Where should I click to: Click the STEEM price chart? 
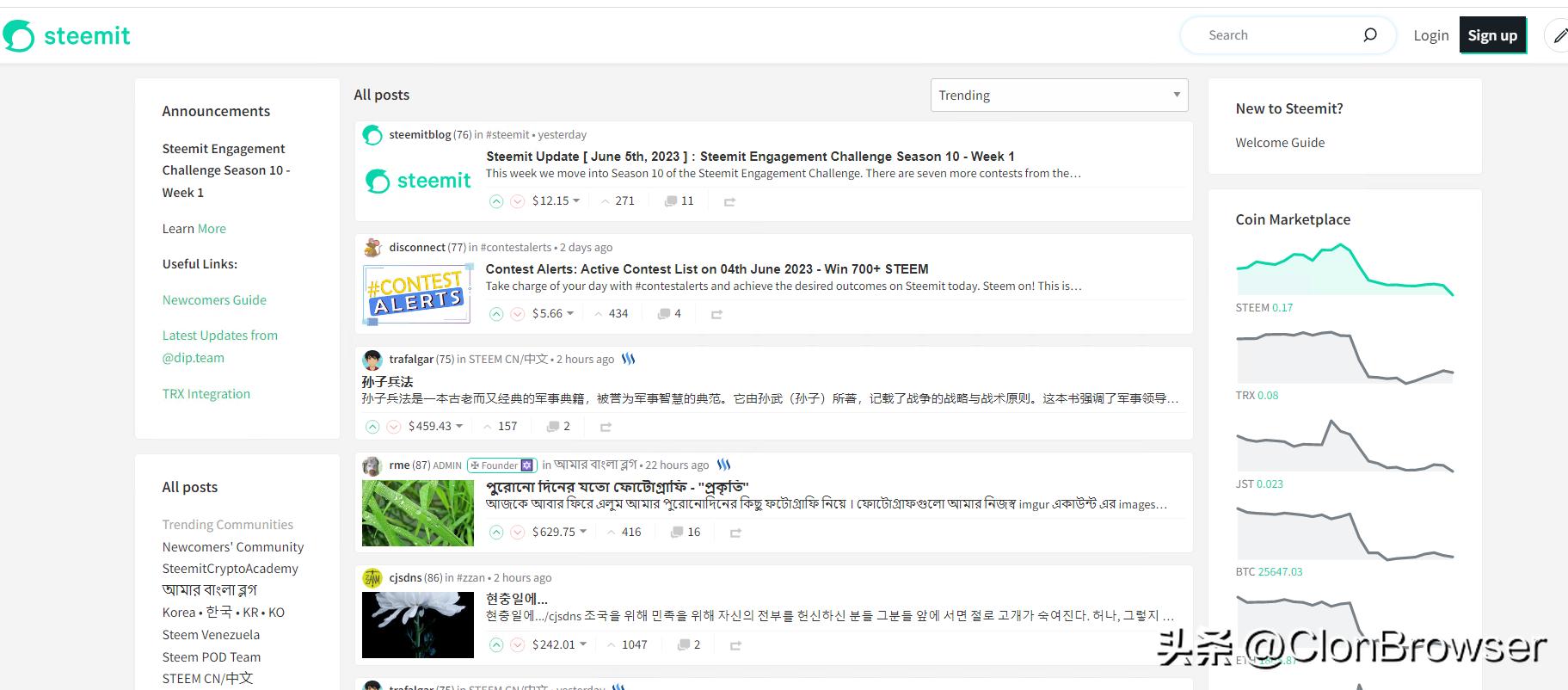pos(1344,270)
